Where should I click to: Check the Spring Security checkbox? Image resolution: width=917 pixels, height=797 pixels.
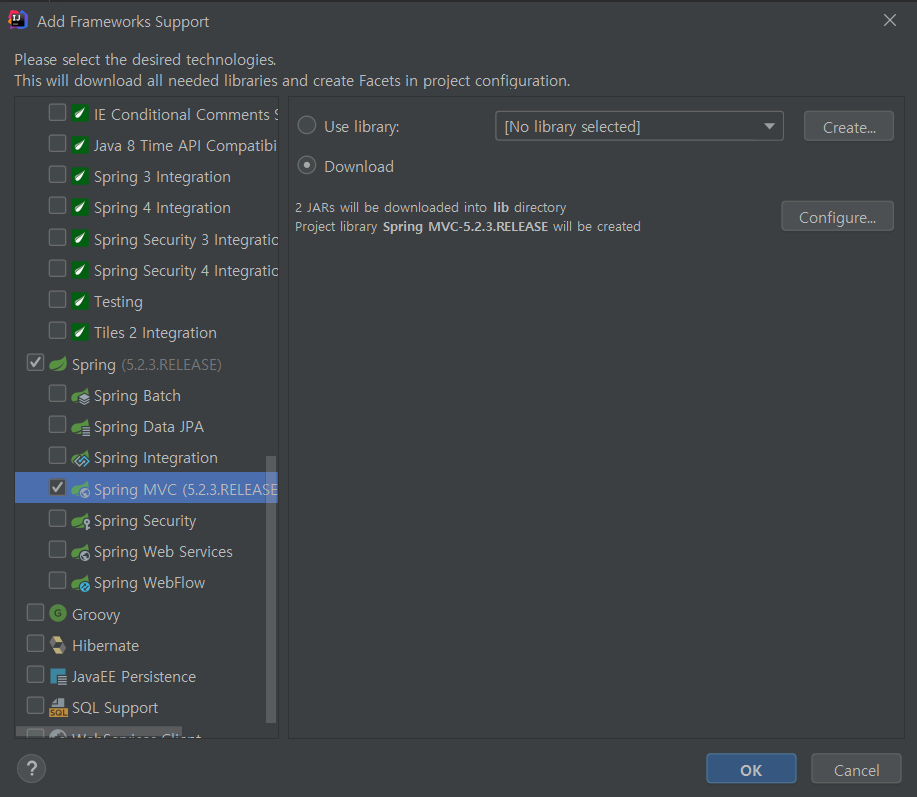[57, 519]
